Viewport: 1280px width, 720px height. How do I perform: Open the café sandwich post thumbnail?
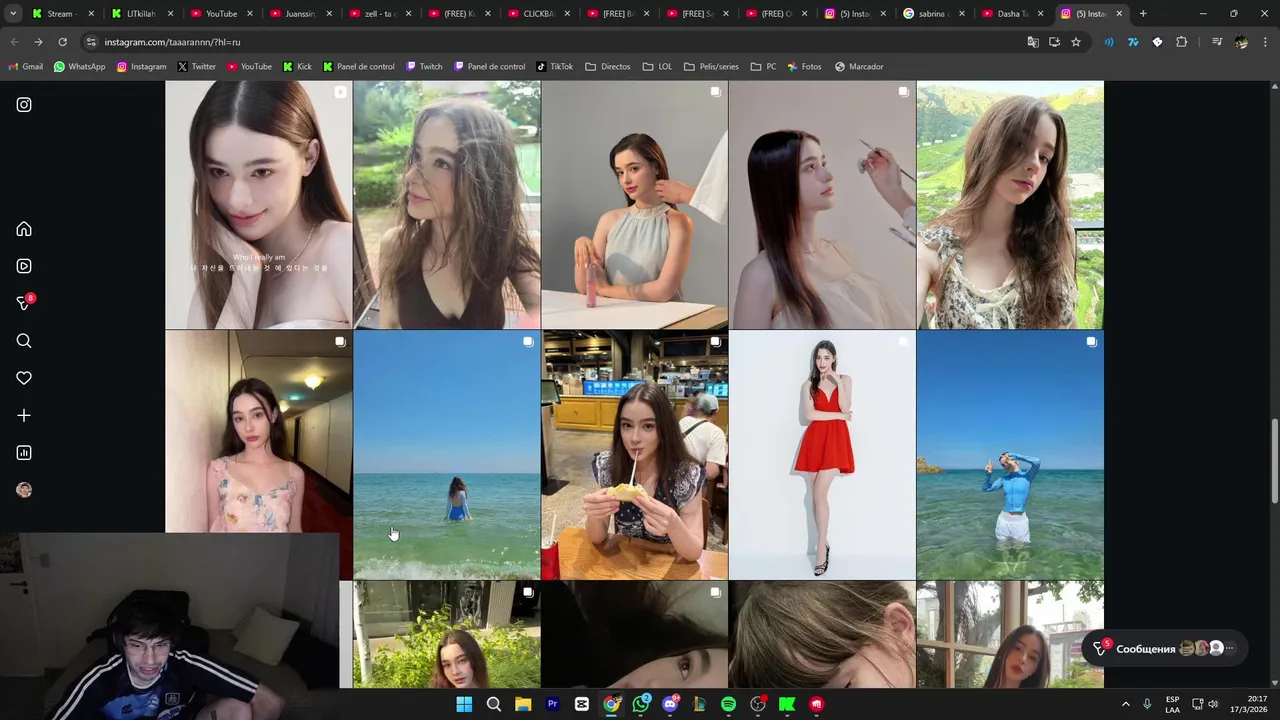point(634,455)
